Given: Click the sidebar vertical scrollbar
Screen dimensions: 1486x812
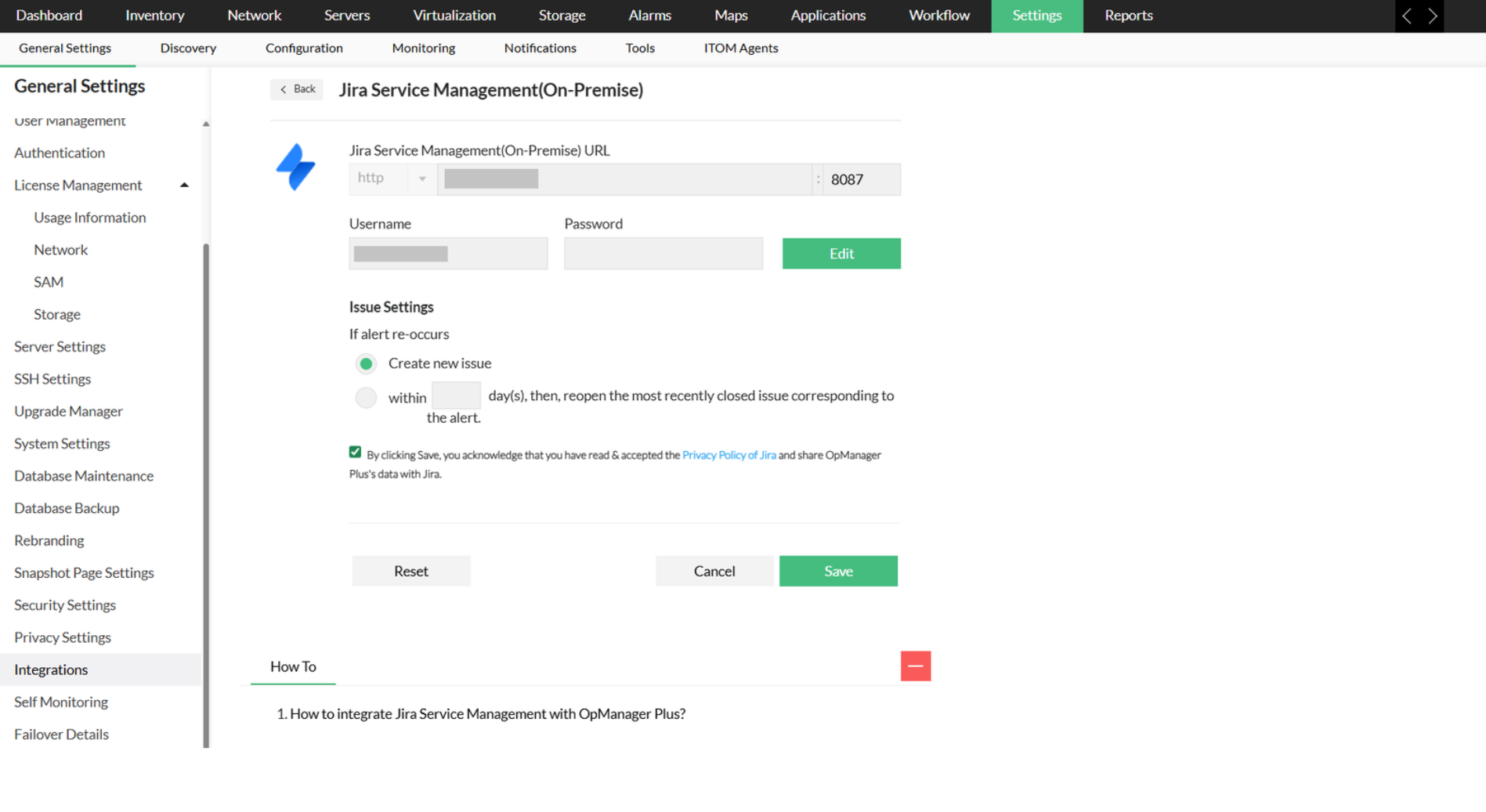Looking at the screenshot, I should pyautogui.click(x=206, y=495).
